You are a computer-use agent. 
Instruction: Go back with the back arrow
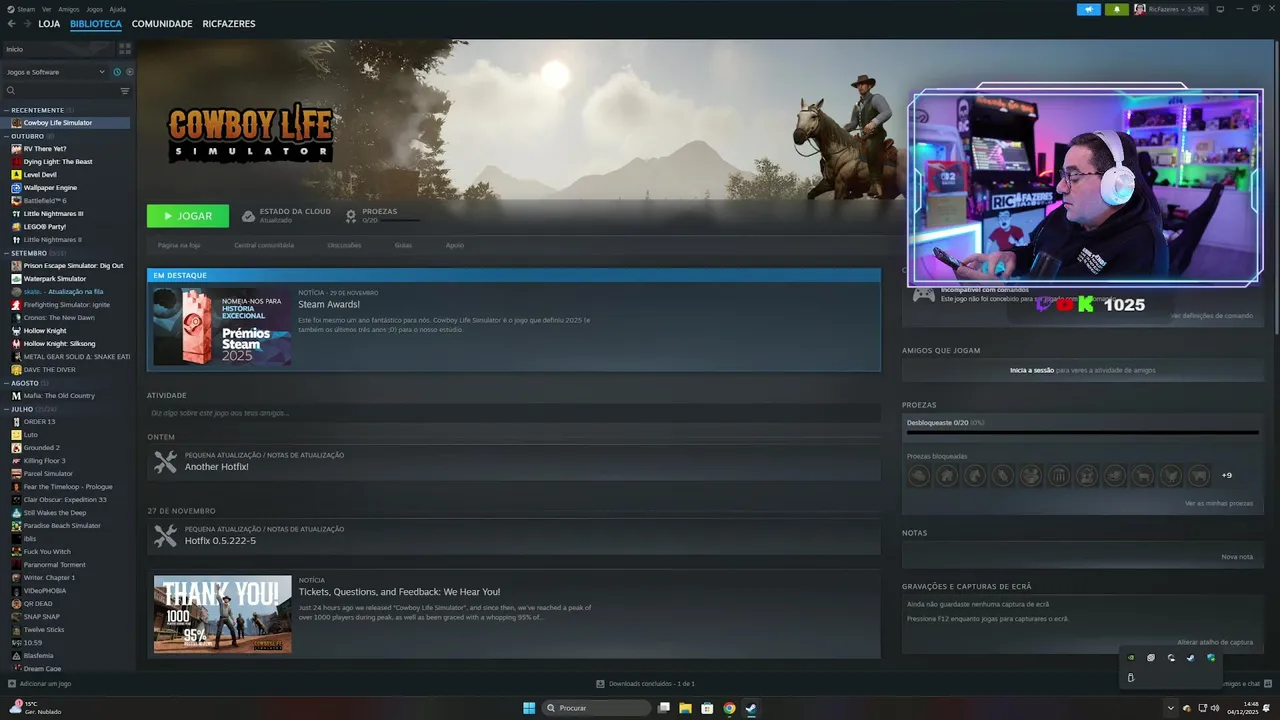[11, 24]
